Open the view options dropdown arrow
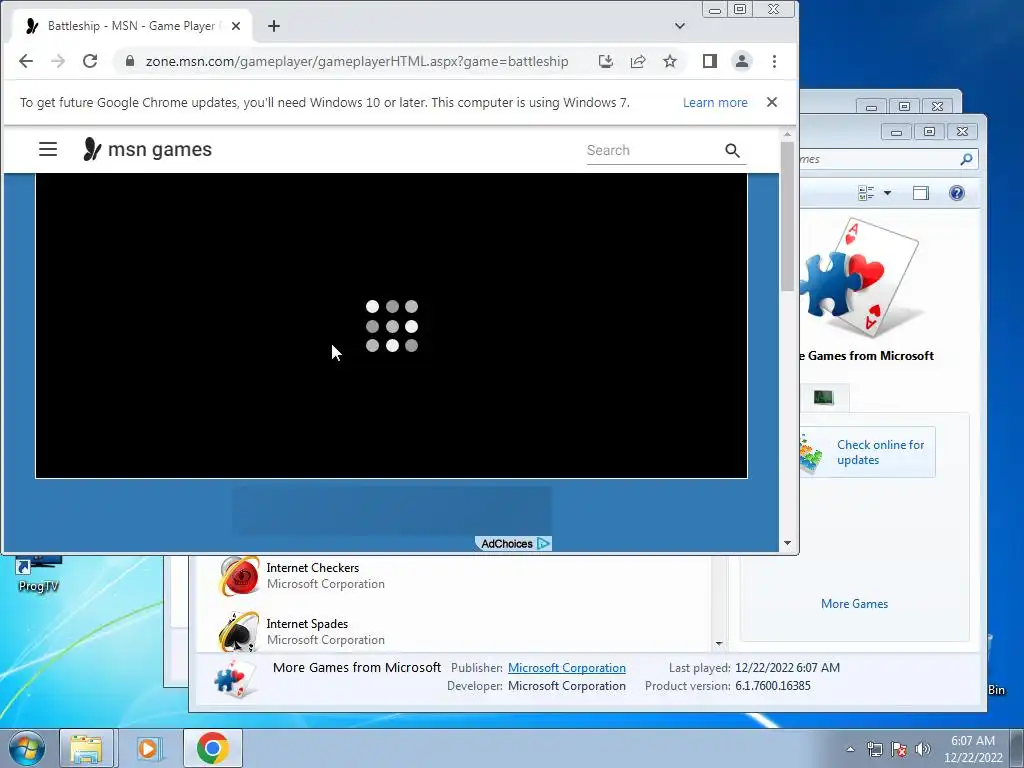This screenshot has height=768, width=1024. 888,193
